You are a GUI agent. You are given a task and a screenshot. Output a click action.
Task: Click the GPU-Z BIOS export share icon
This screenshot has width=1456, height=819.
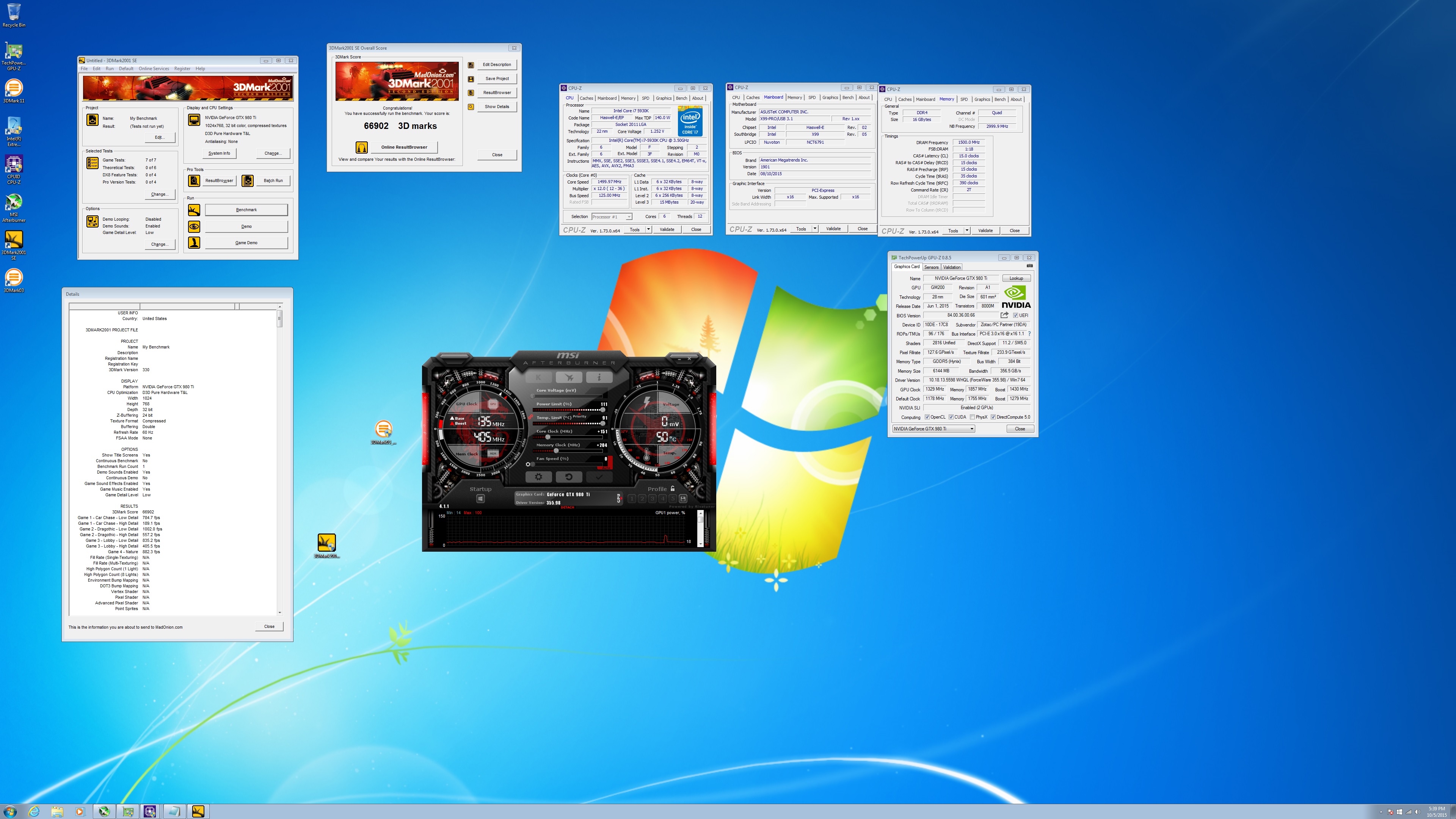[x=1004, y=315]
